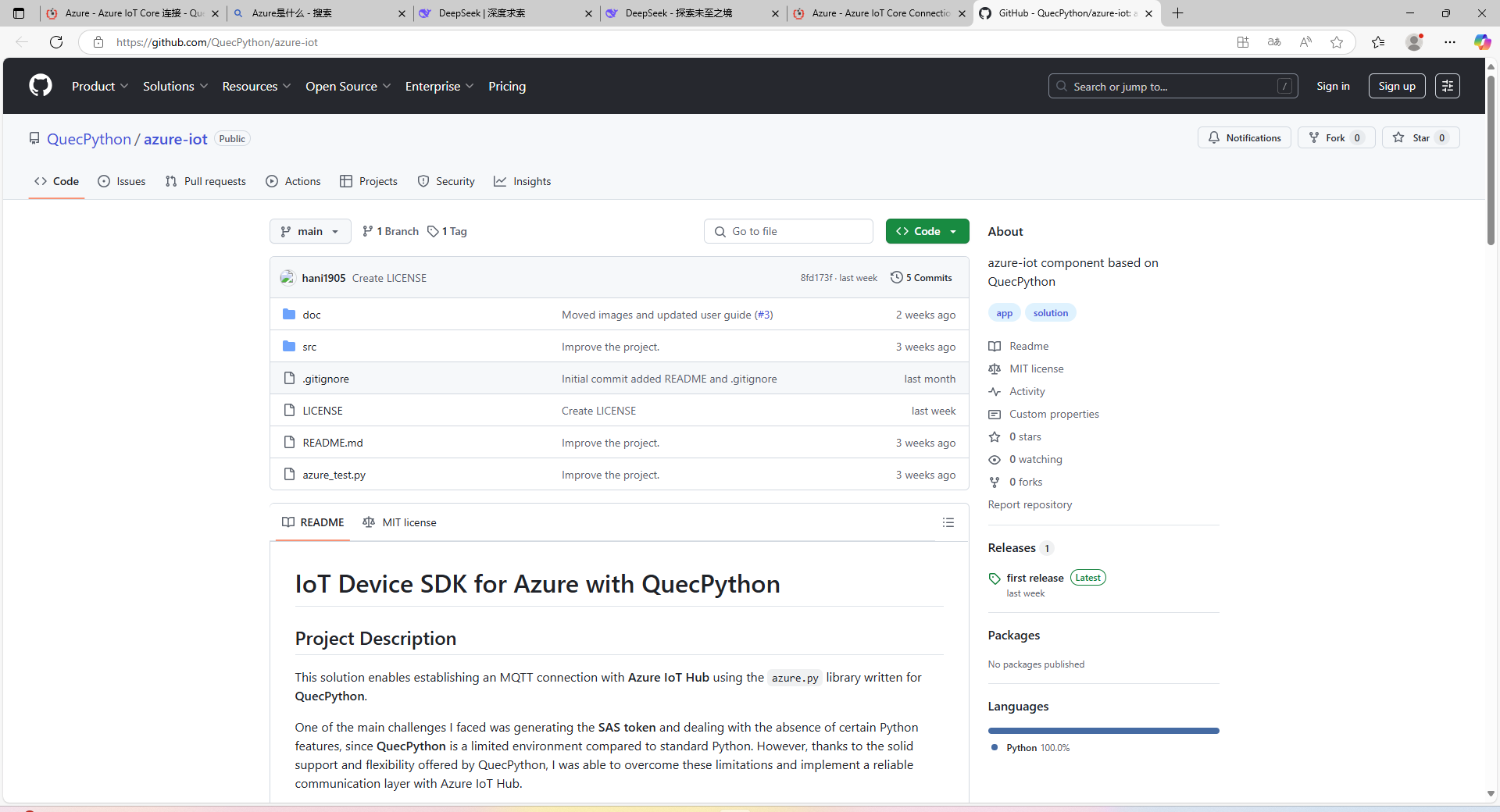The height and width of the screenshot is (812, 1500).
Task: Click the browser refresh icon
Action: coord(56,42)
